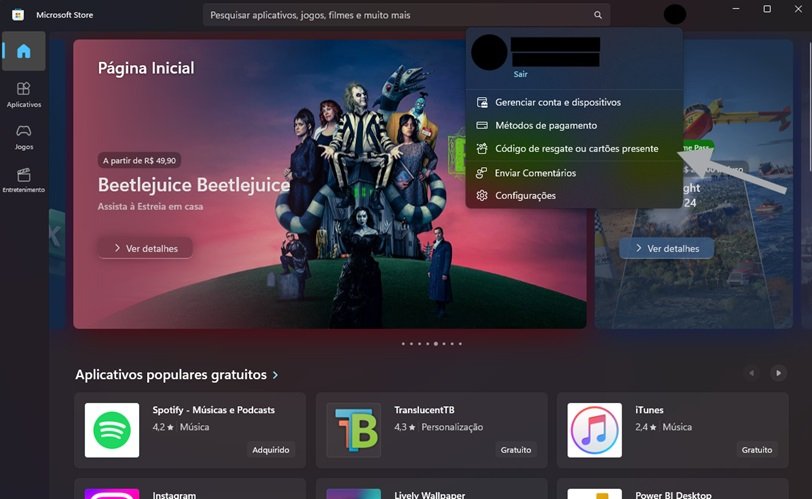The width and height of the screenshot is (812, 499).
Task: Open Configurações from the account menu
Action: coord(574,196)
